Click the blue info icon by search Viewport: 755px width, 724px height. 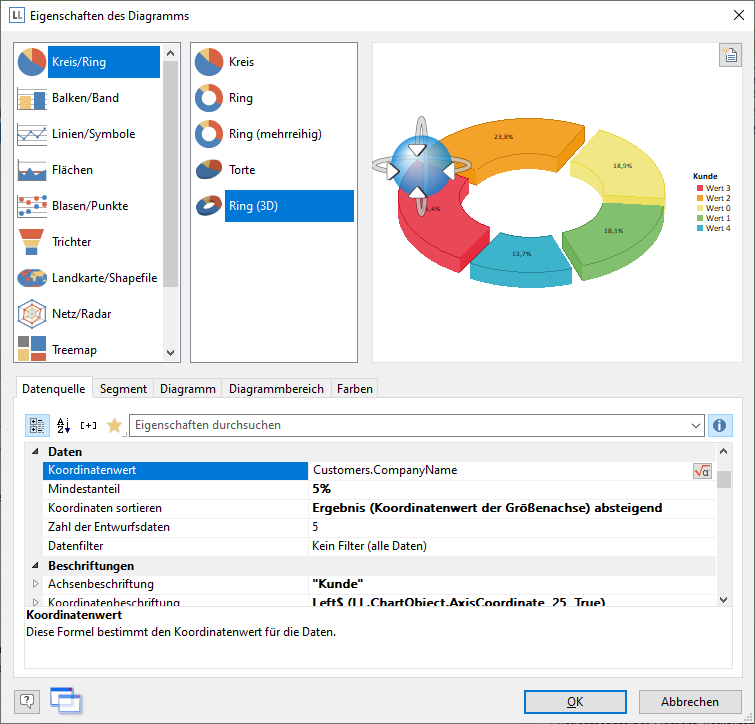coord(720,425)
